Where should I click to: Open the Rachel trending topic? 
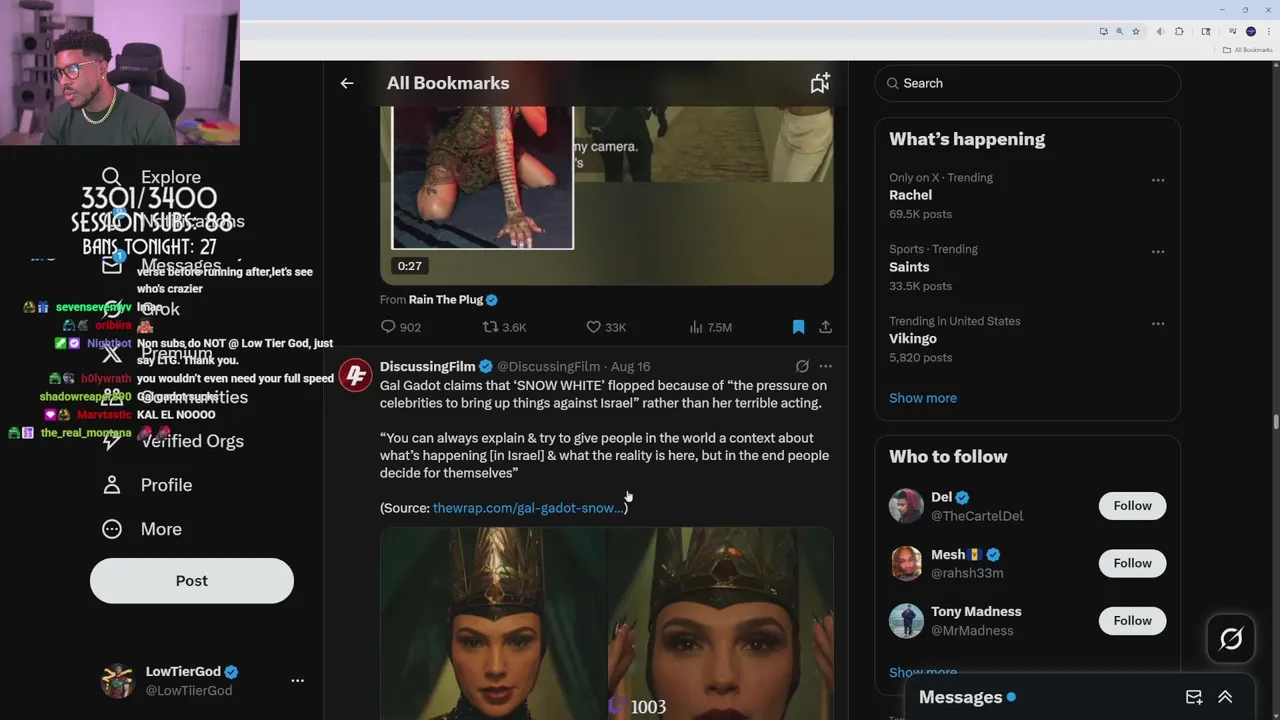click(x=910, y=195)
